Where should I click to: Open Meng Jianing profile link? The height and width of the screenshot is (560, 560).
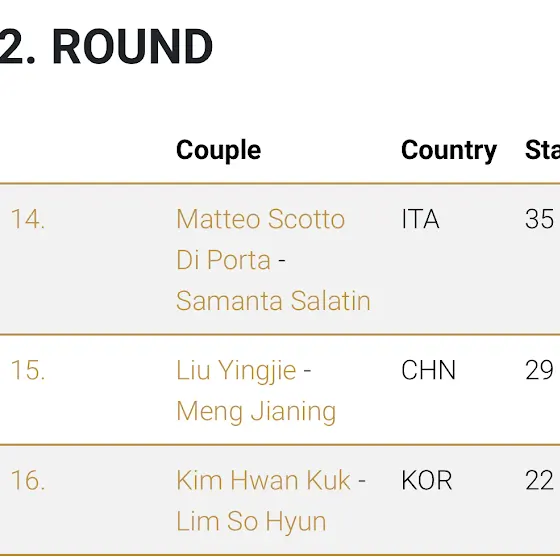tap(256, 412)
